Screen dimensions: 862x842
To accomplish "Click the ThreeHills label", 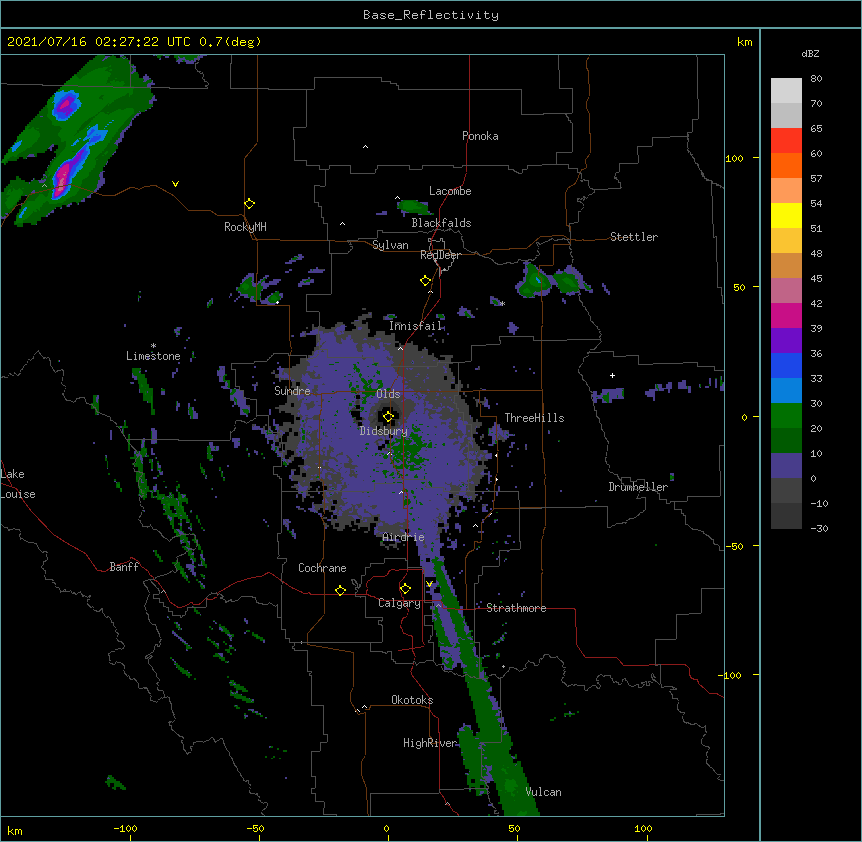I will tap(534, 418).
